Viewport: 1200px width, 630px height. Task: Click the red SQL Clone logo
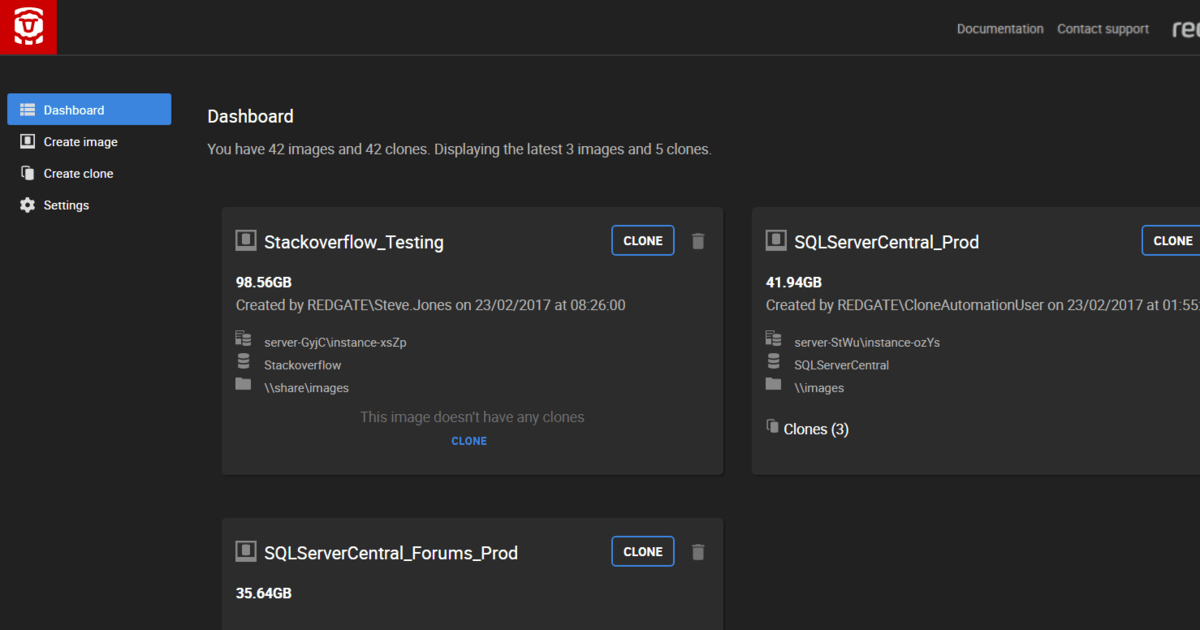click(28, 27)
